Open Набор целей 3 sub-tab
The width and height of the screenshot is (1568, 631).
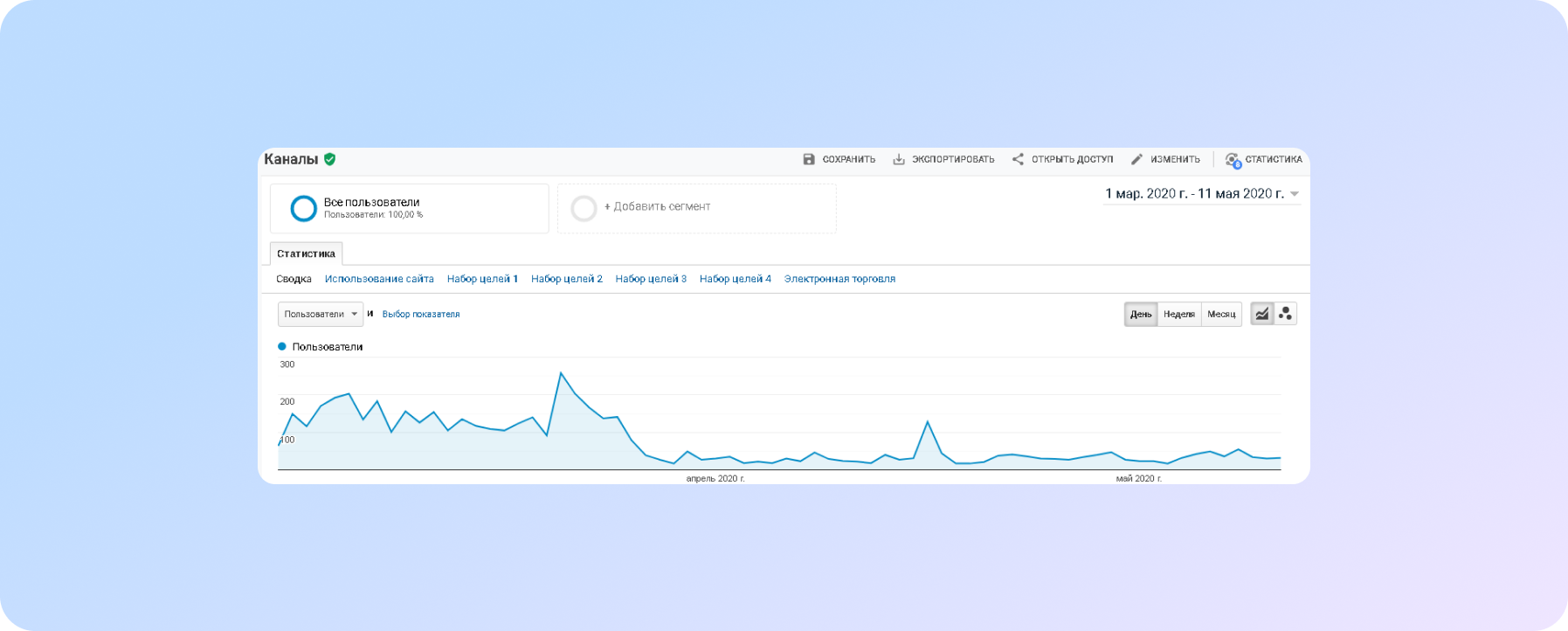(x=651, y=280)
